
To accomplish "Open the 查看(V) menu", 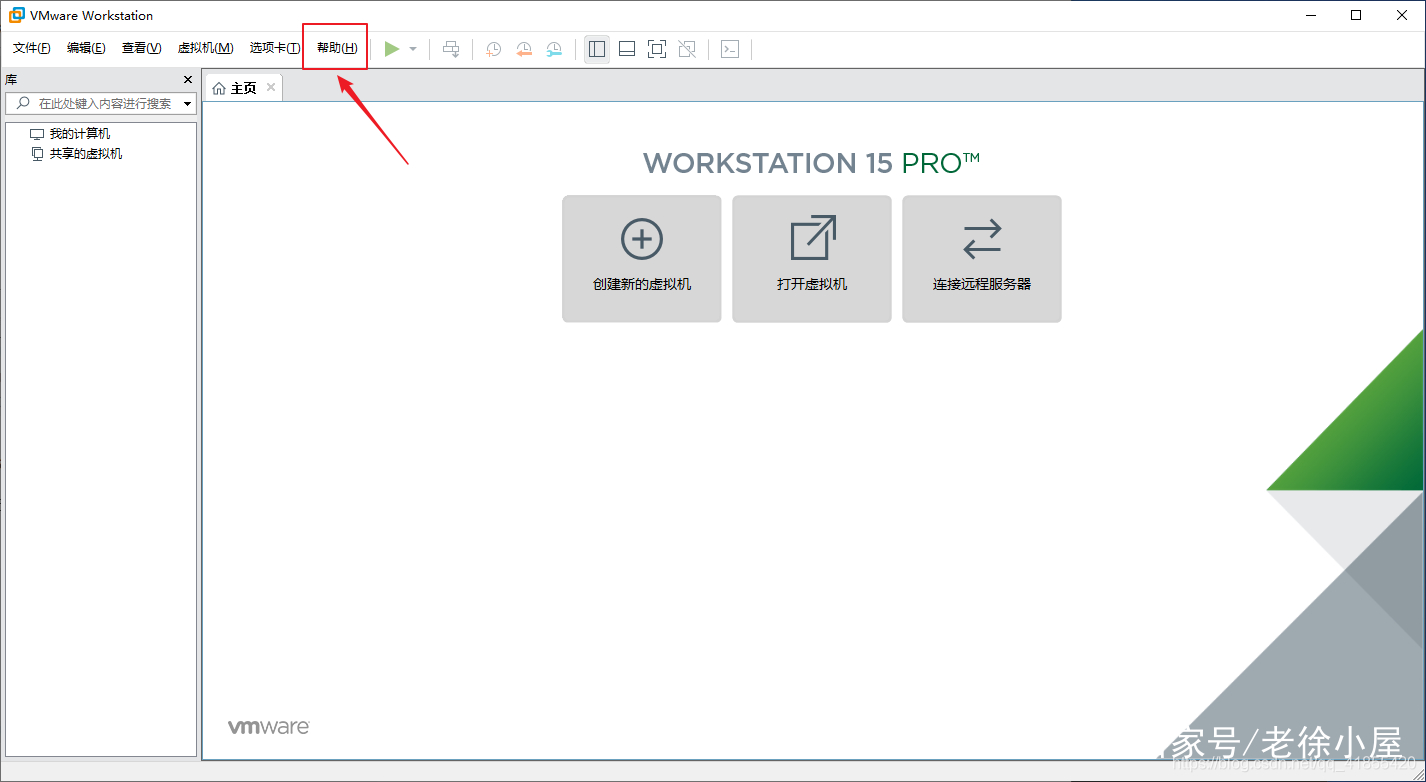I will coord(141,48).
